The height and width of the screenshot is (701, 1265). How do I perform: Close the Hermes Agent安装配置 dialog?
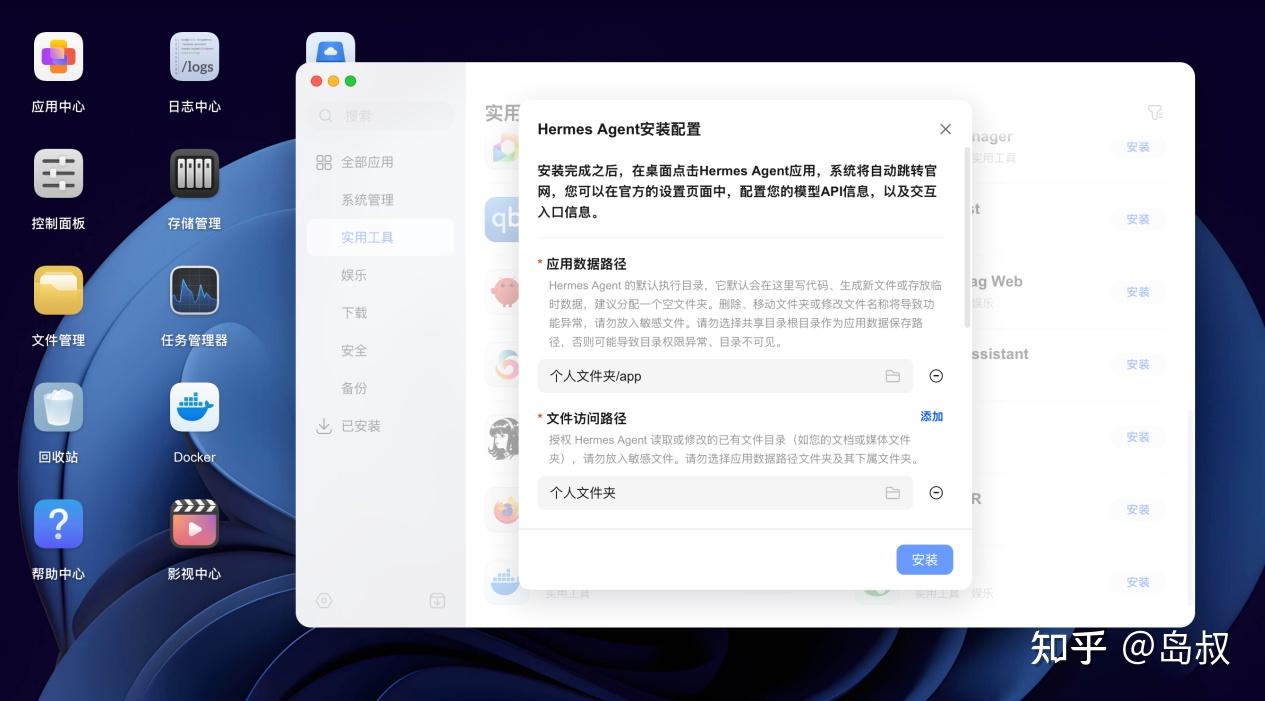[945, 129]
